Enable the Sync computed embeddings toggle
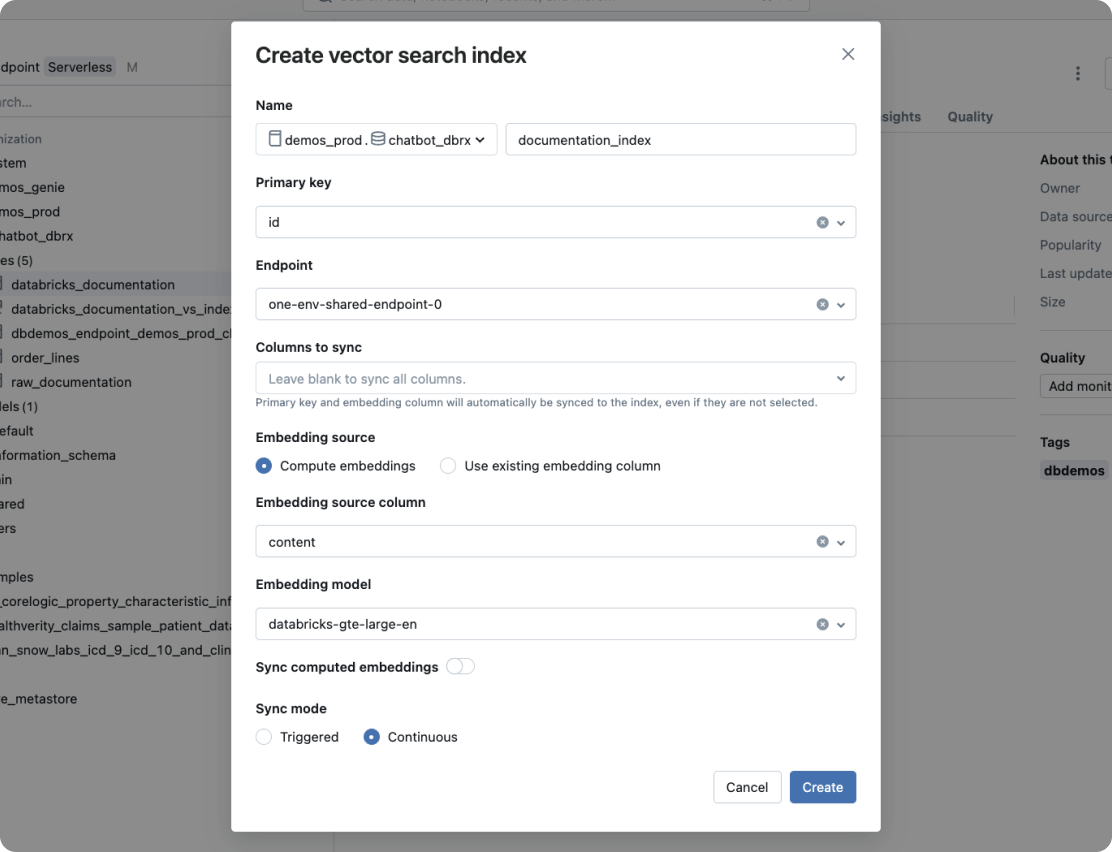The width and height of the screenshot is (1112, 852). click(x=460, y=666)
